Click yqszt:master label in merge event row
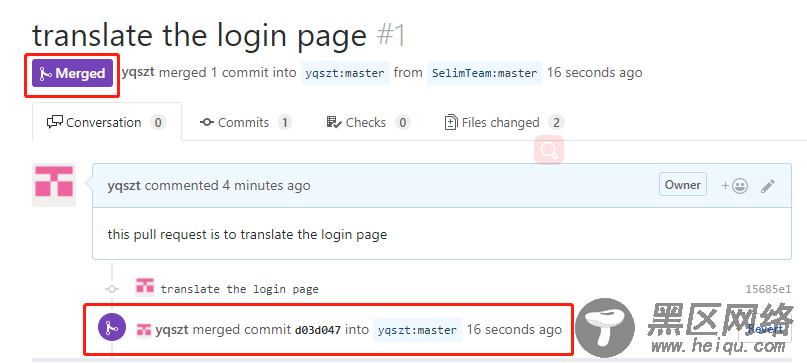807x363 pixels. [417, 330]
